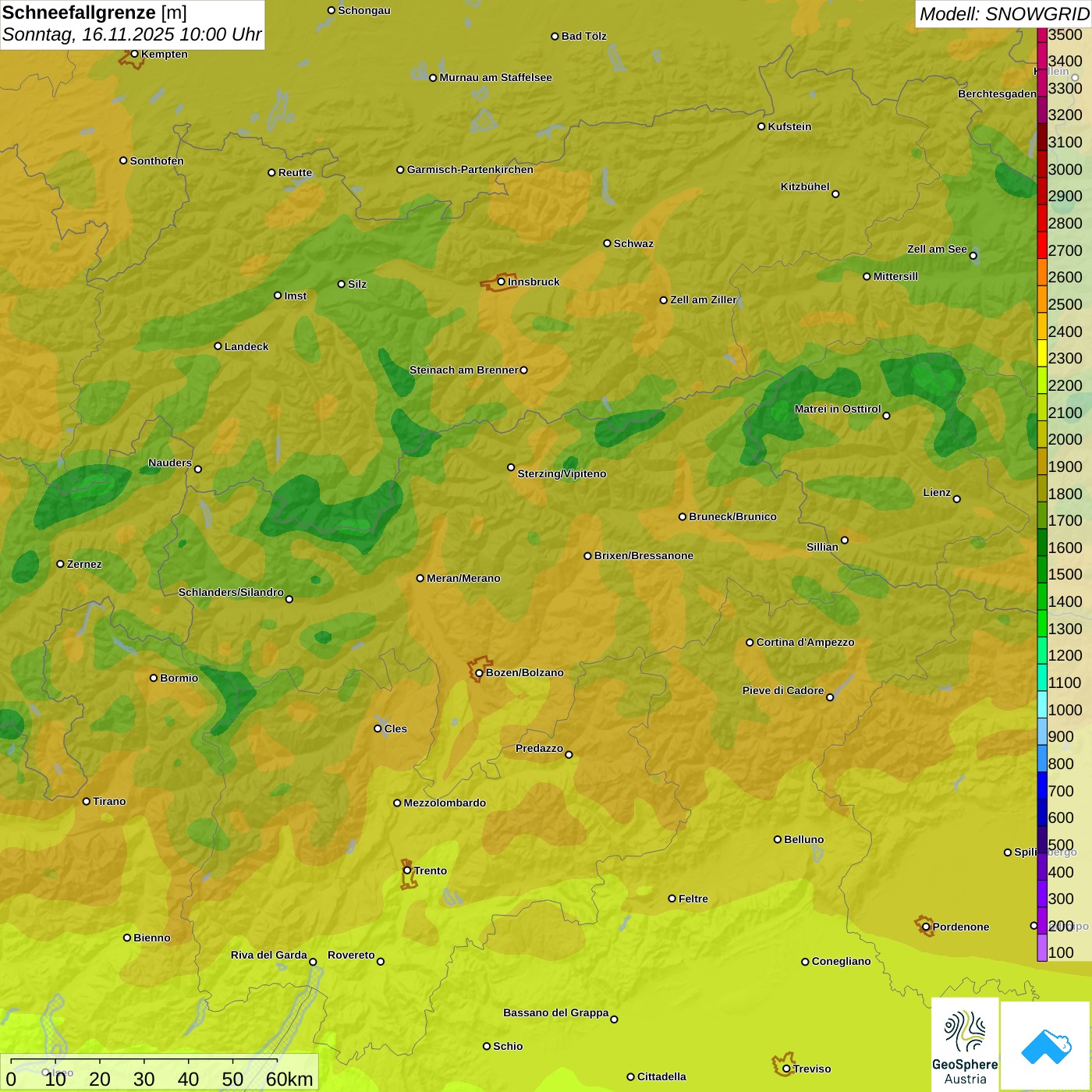Click the "2000" legend value
1092x1092 pixels.
pyautogui.click(x=1065, y=439)
